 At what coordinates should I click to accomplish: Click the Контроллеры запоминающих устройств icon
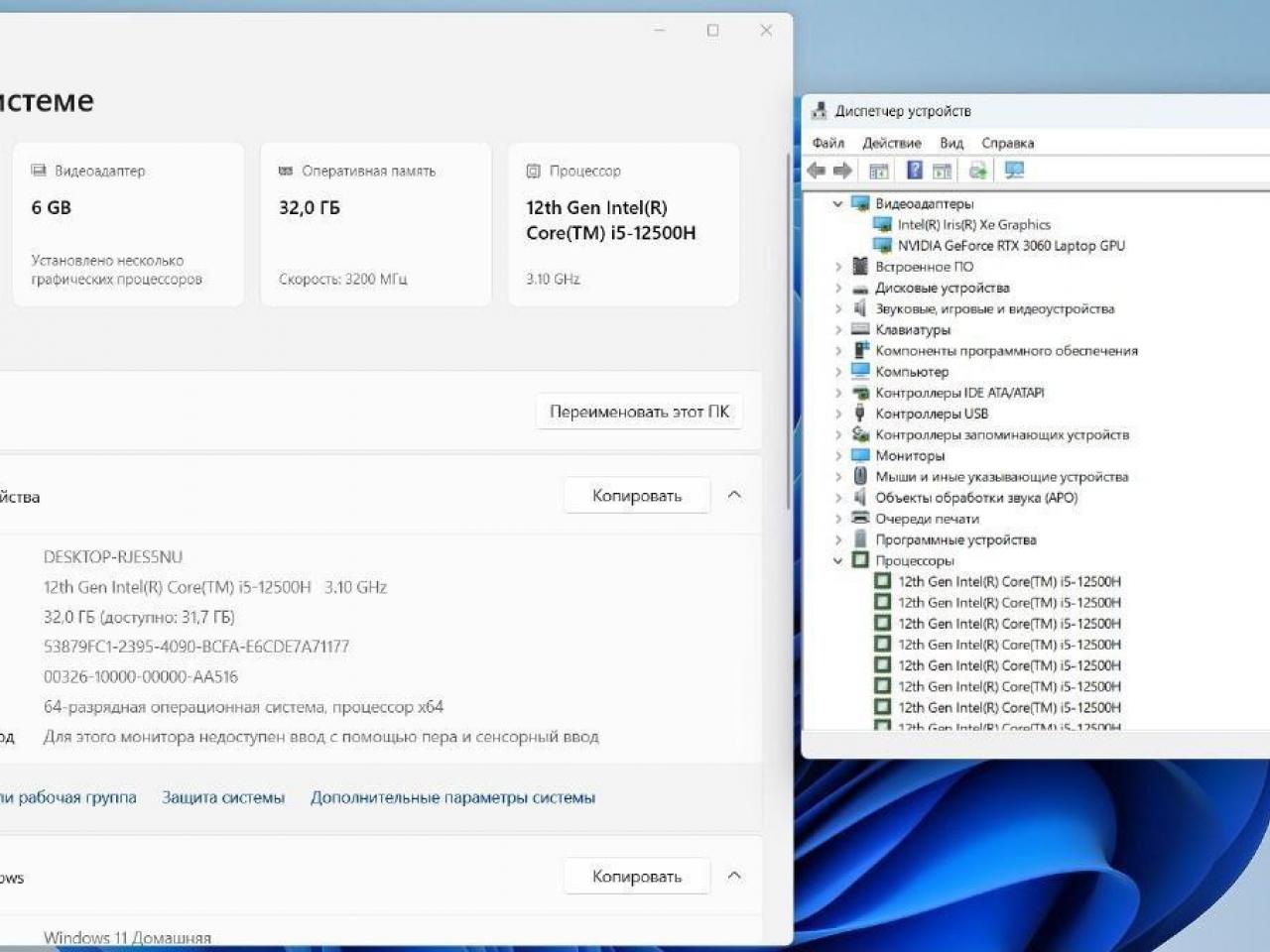(860, 434)
